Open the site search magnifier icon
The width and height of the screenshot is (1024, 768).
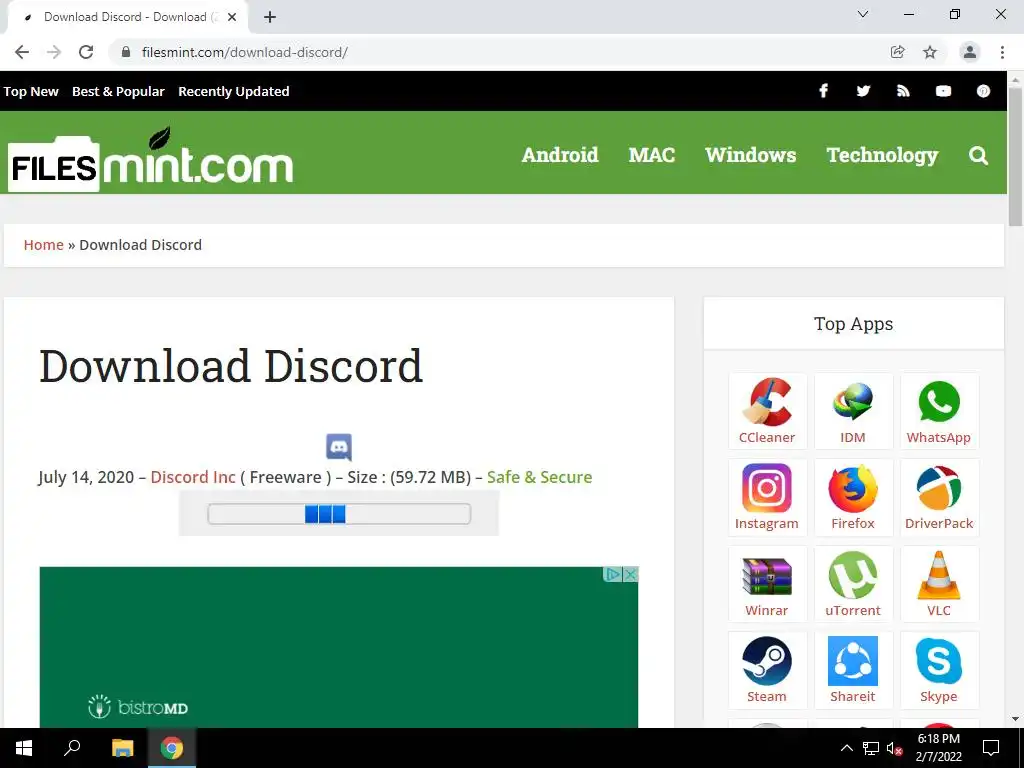(x=978, y=155)
